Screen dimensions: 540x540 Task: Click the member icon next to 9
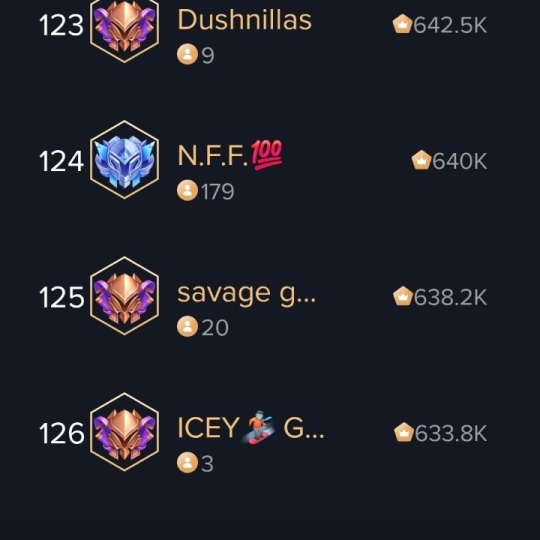187,55
